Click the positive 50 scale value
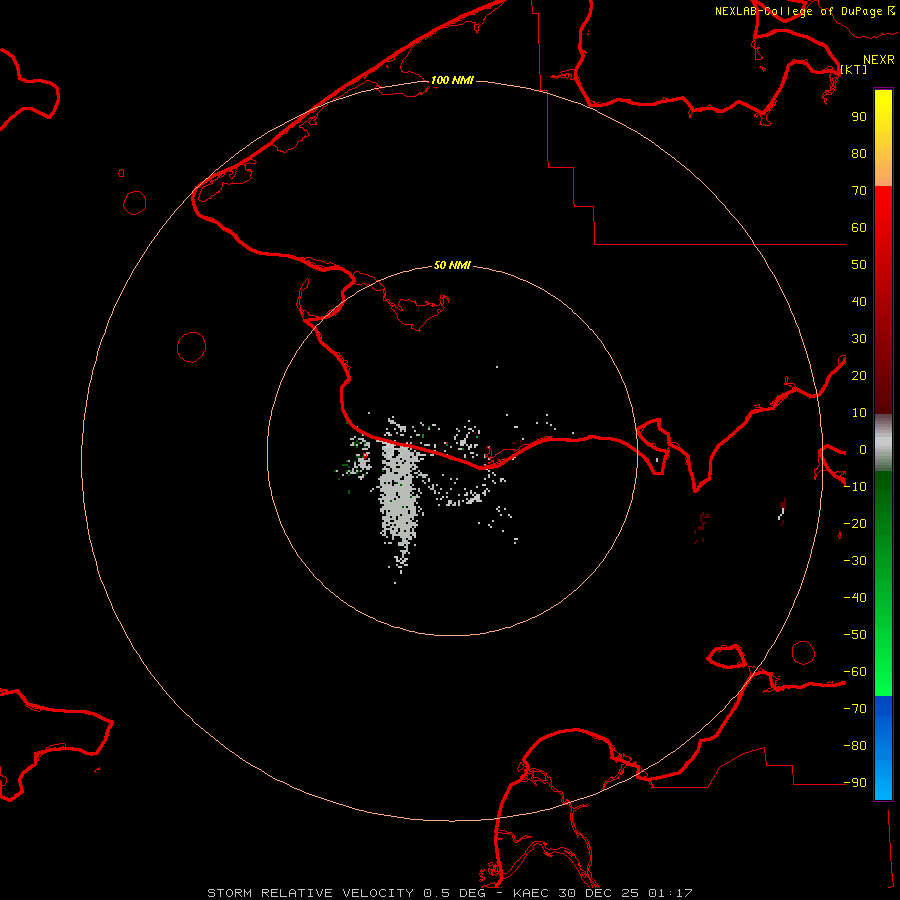 (859, 265)
